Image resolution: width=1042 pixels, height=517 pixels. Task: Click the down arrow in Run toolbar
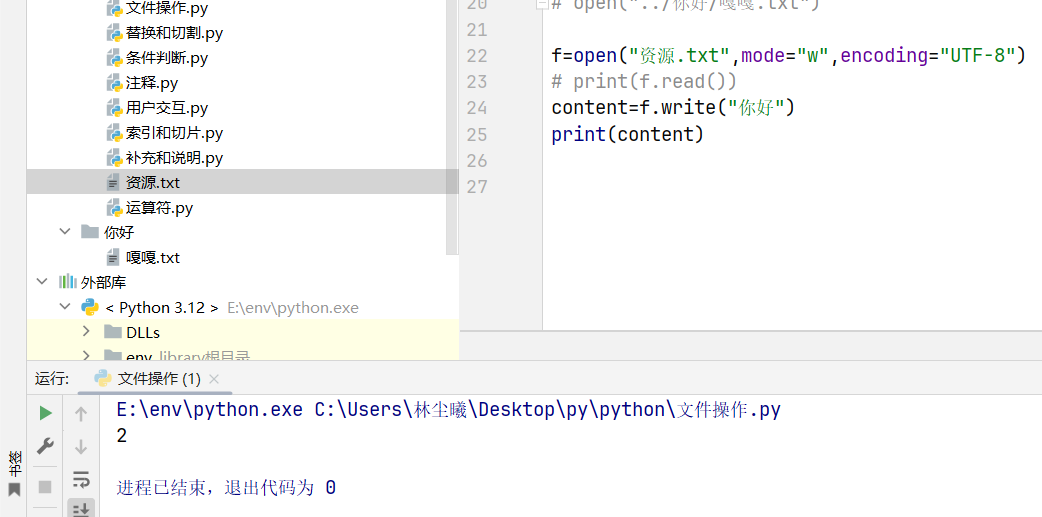(x=81, y=447)
